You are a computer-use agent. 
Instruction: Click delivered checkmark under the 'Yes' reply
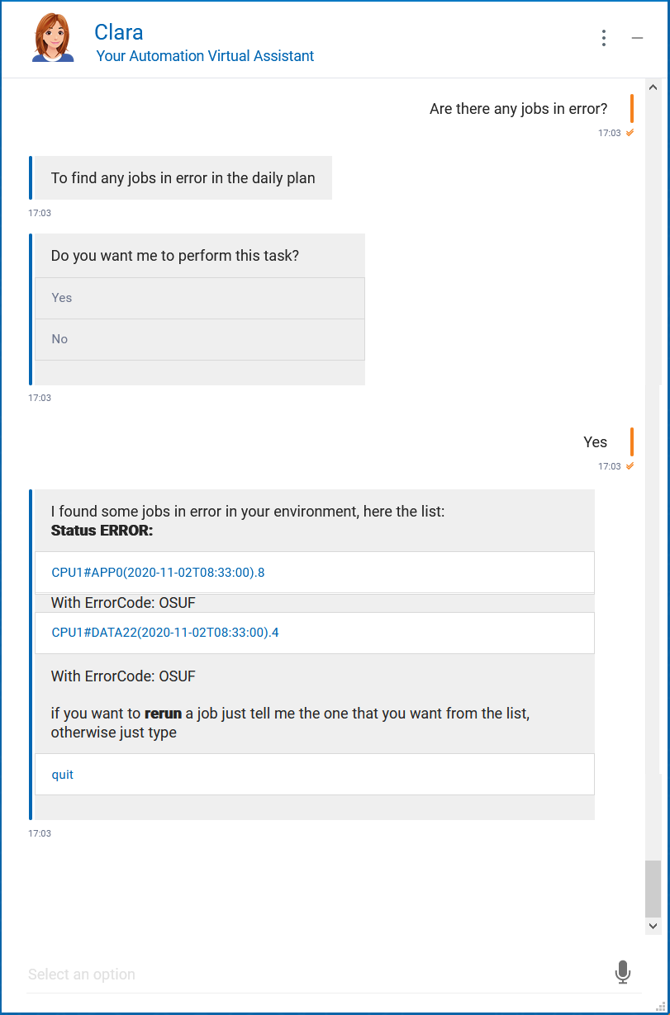tap(630, 466)
